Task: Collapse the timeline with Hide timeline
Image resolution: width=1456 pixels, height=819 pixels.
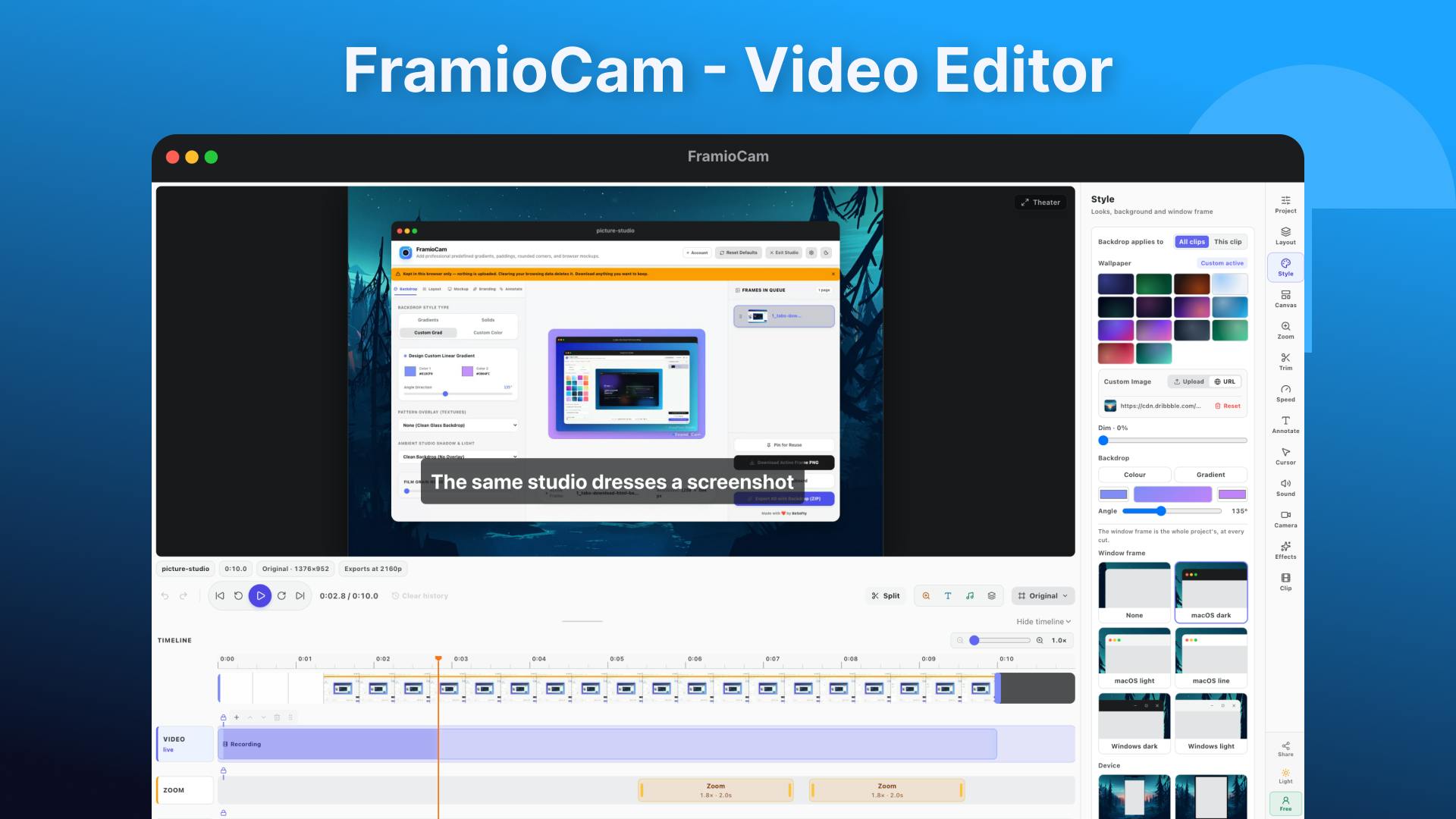Action: click(1043, 622)
